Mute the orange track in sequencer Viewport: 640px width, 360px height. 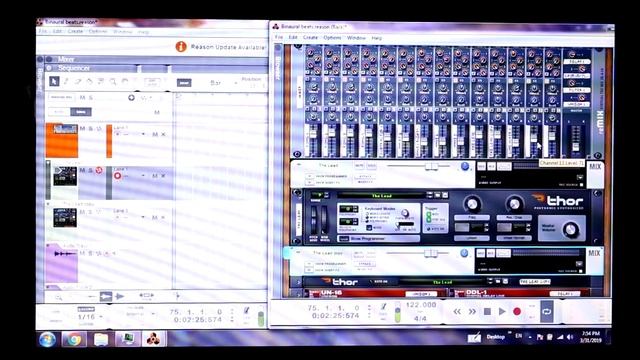82,129
